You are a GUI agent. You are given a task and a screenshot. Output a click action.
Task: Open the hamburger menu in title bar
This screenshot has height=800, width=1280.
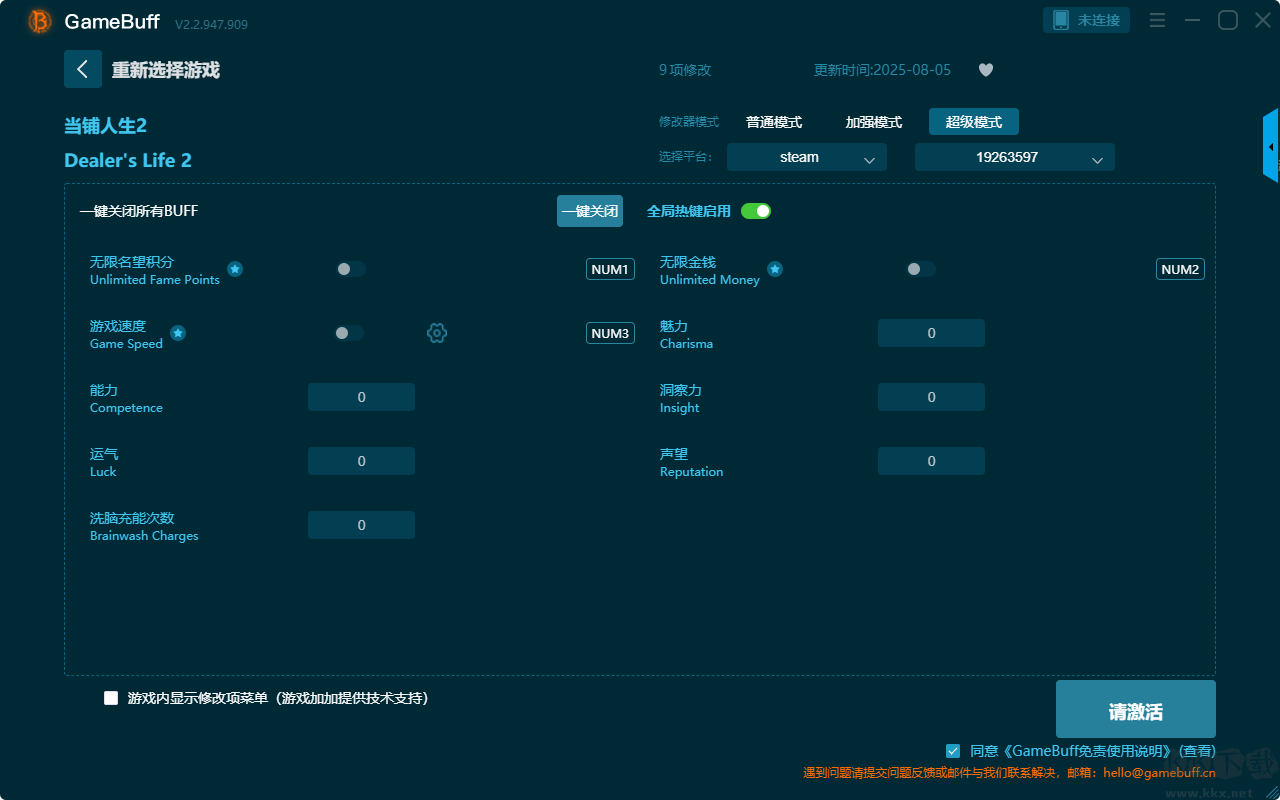coord(1157,20)
